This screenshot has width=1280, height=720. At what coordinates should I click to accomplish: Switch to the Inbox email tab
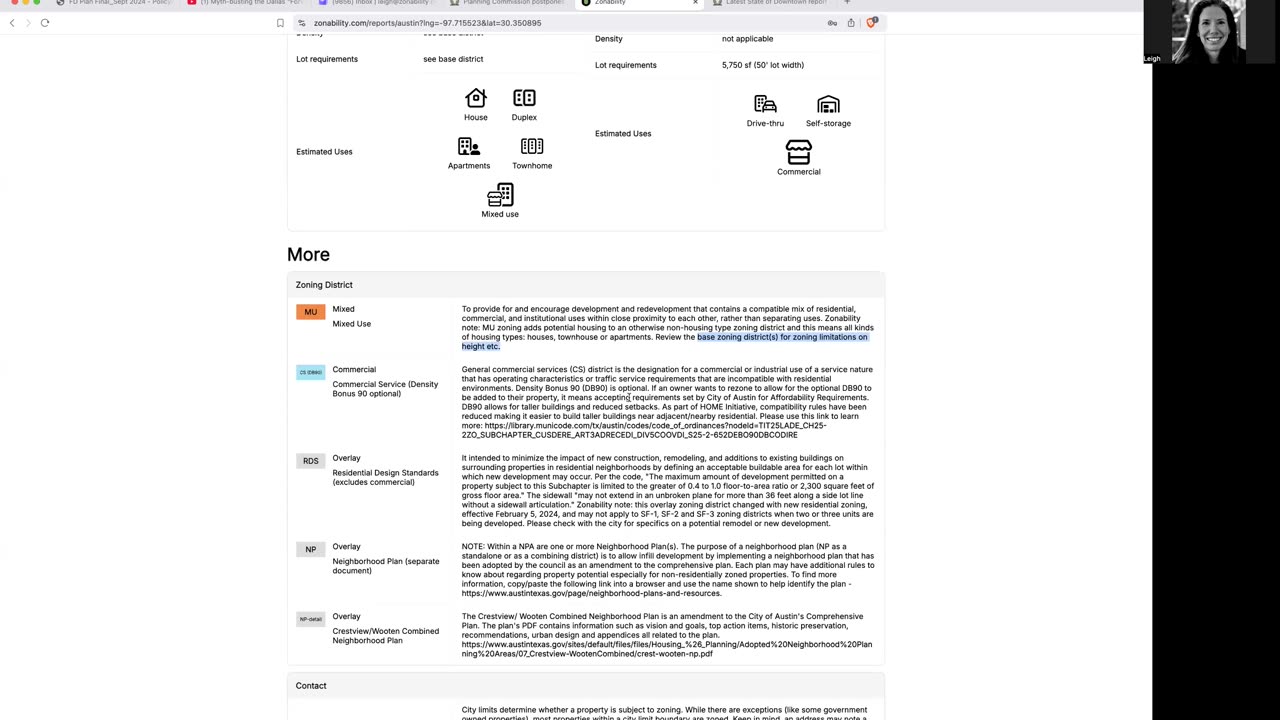(377, 3)
